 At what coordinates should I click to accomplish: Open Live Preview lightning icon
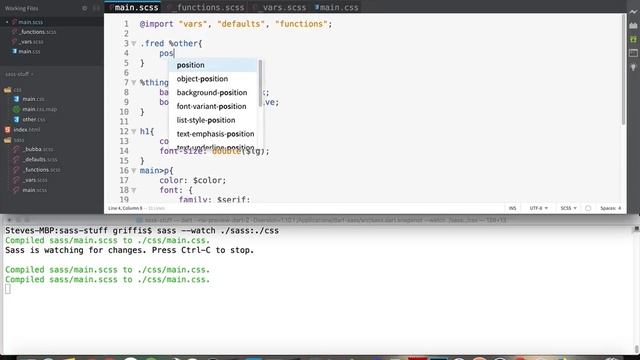click(x=633, y=12)
